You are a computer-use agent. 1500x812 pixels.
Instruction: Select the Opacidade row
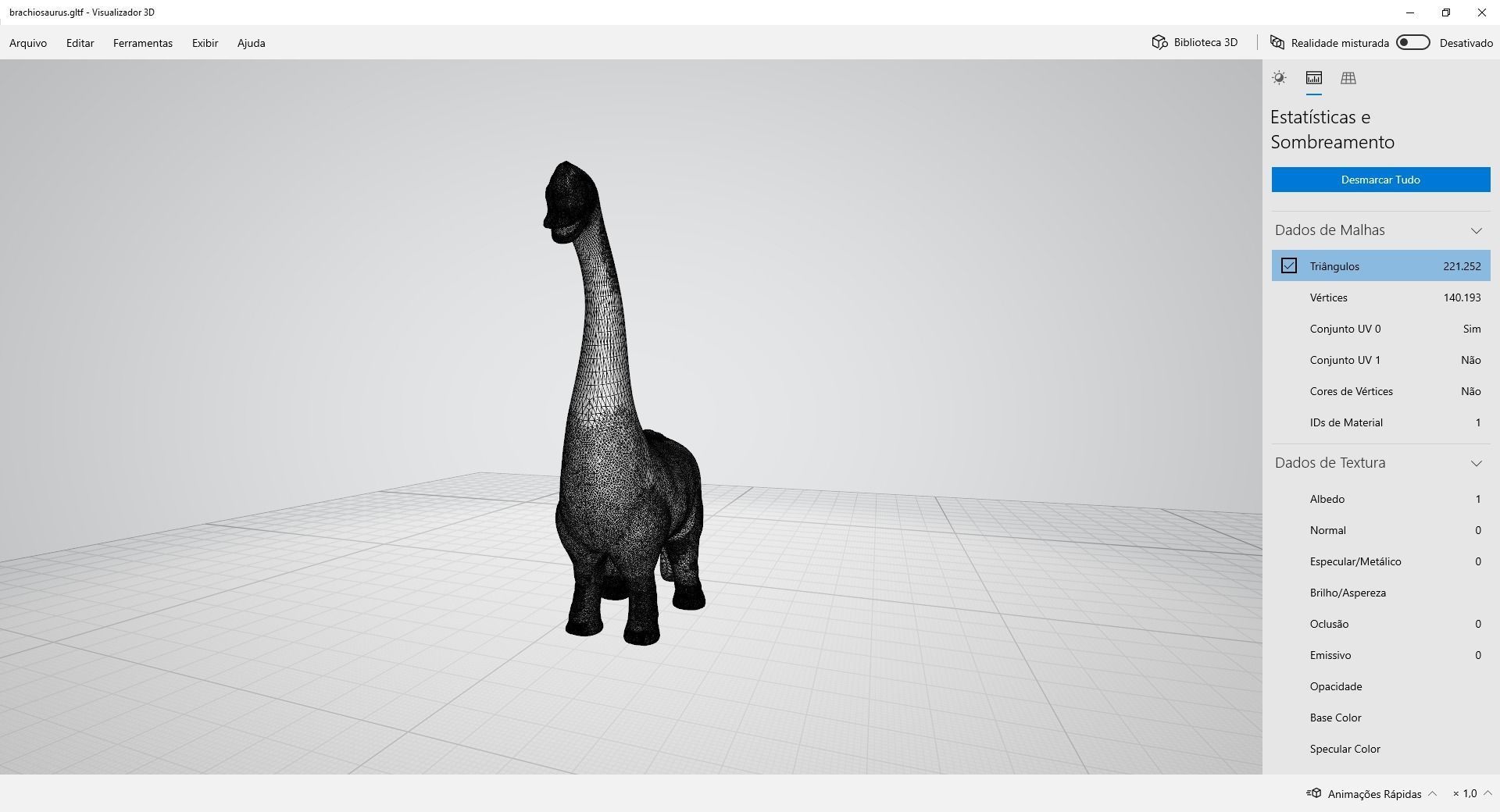click(x=1380, y=686)
